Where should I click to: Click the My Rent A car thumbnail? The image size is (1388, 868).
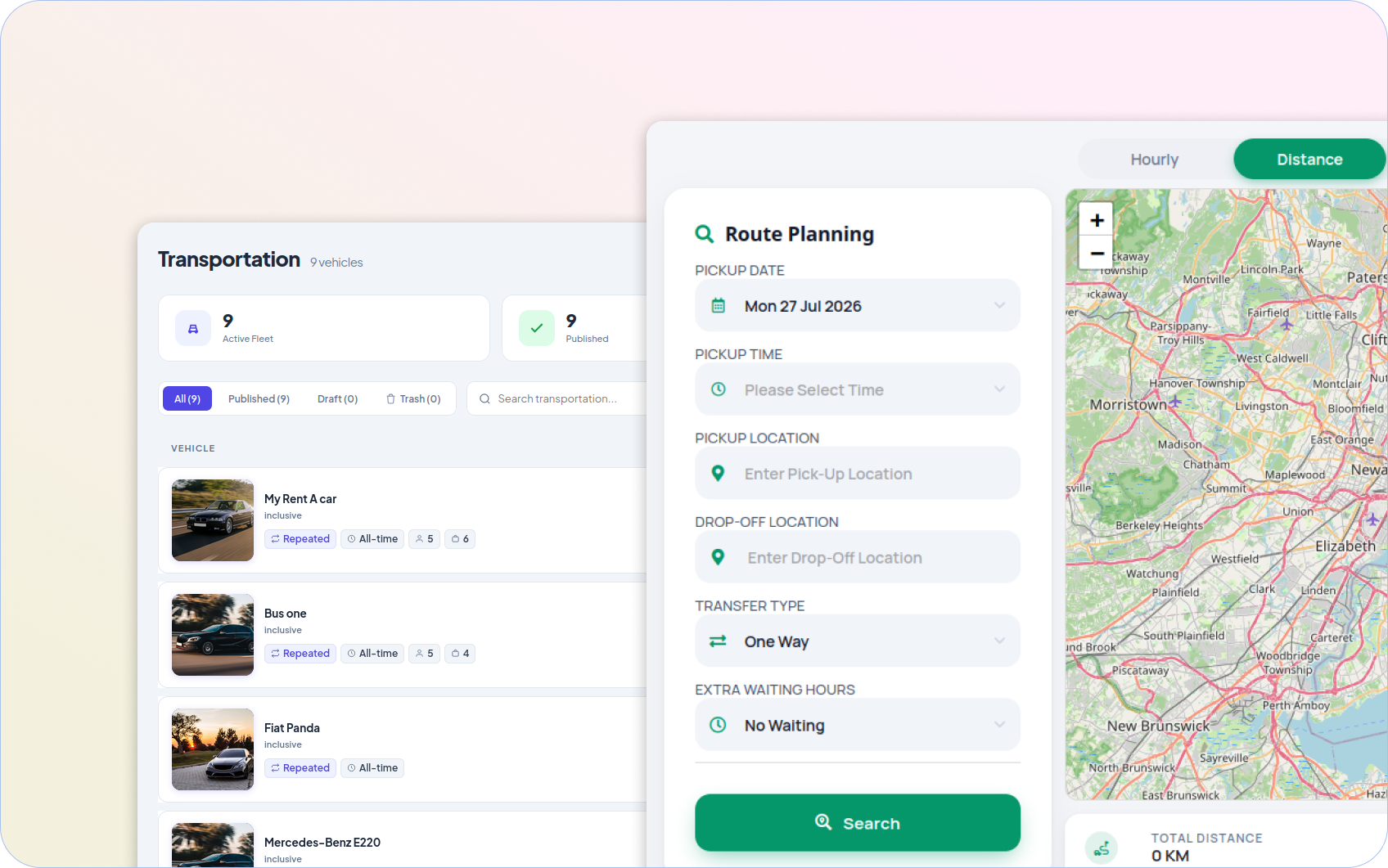[213, 520]
